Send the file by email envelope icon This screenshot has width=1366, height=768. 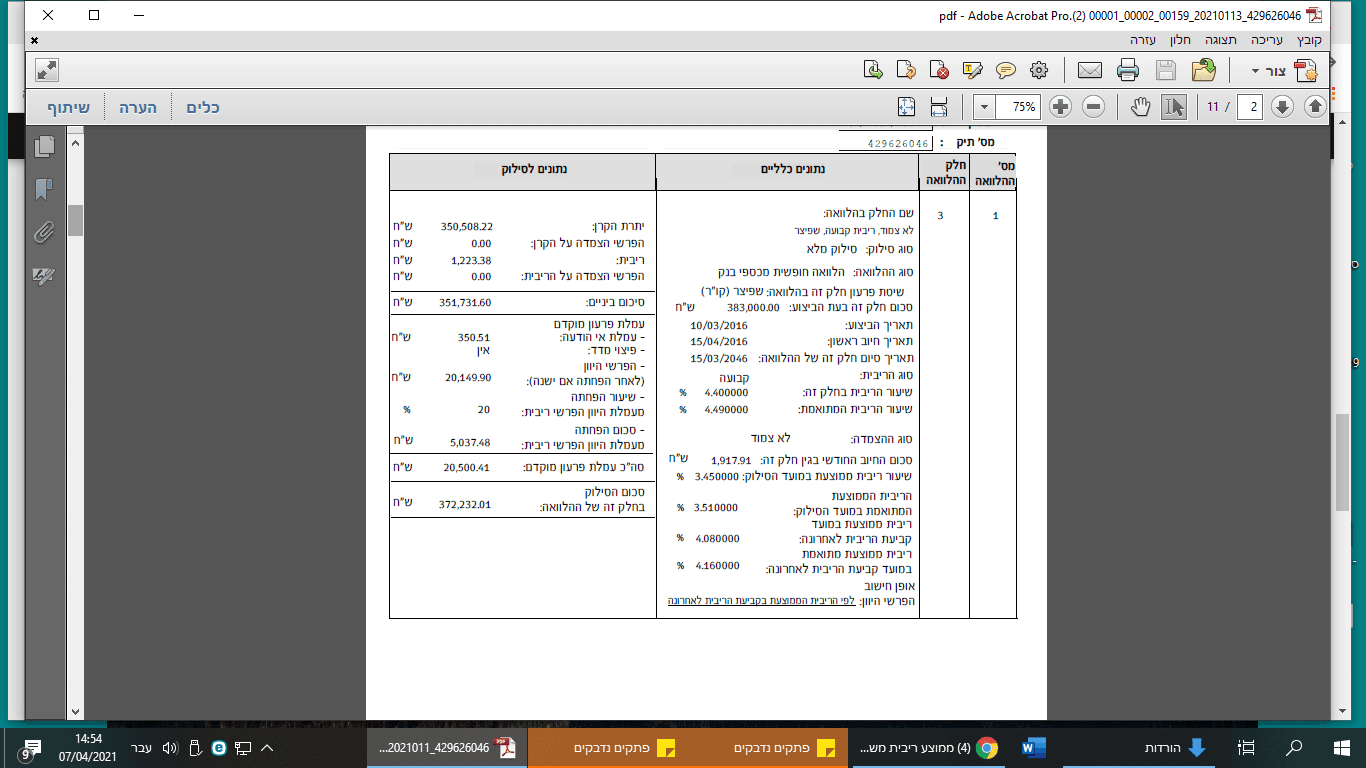(x=1089, y=70)
